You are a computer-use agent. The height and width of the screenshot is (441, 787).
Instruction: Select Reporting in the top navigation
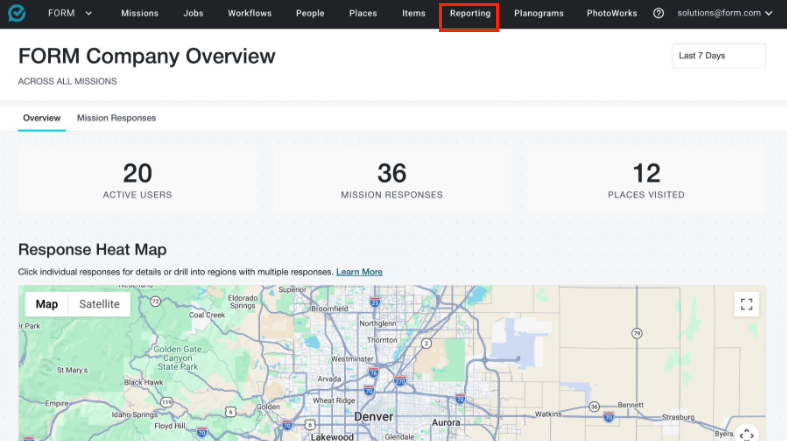470,14
